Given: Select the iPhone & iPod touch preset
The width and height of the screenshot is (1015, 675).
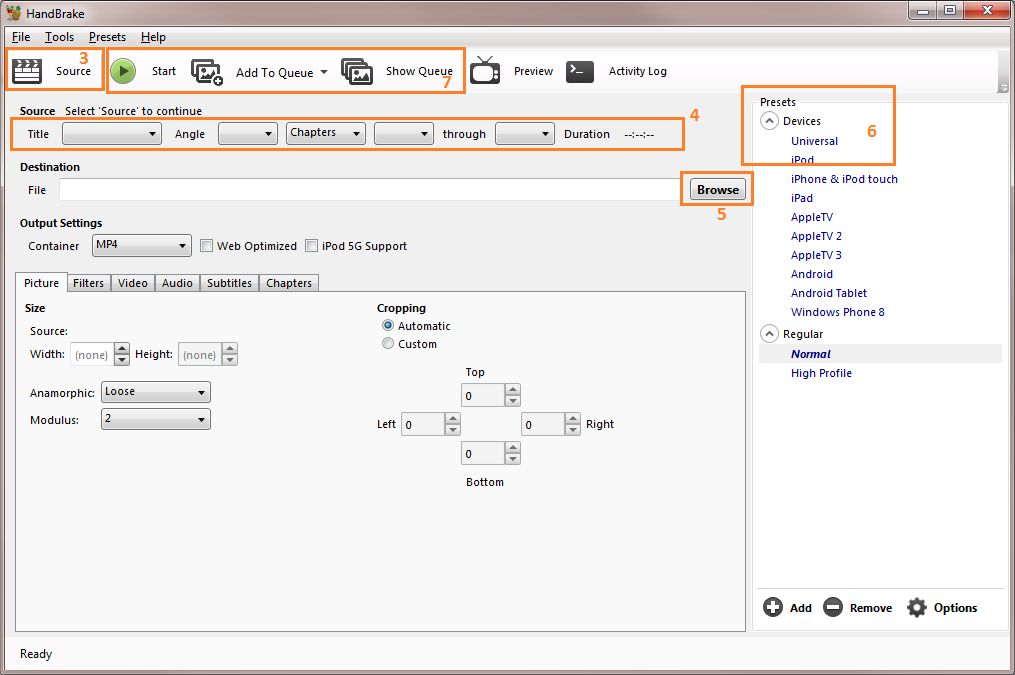Looking at the screenshot, I should point(844,179).
